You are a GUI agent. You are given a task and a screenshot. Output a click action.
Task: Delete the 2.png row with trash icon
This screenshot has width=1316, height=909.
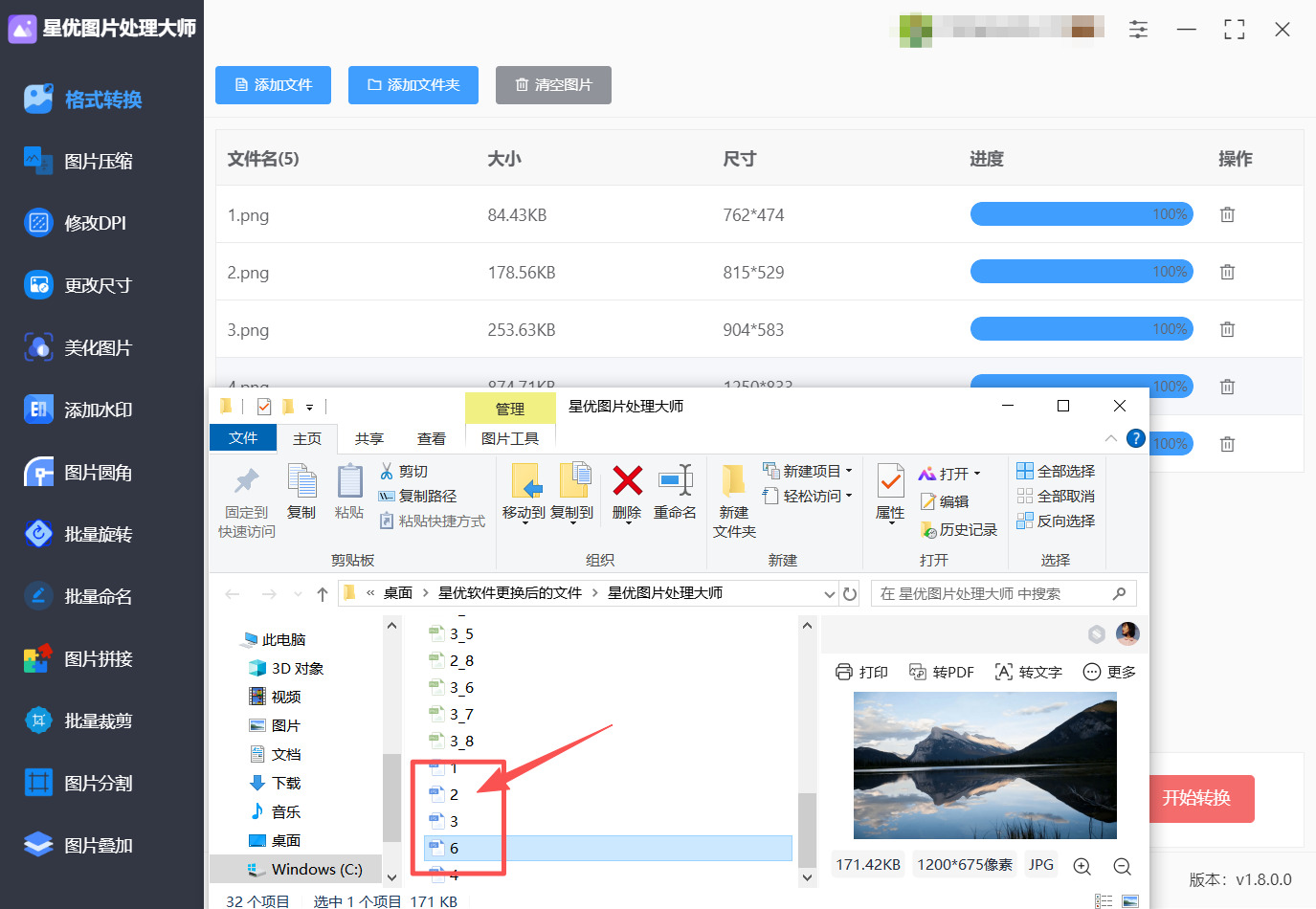click(x=1227, y=273)
